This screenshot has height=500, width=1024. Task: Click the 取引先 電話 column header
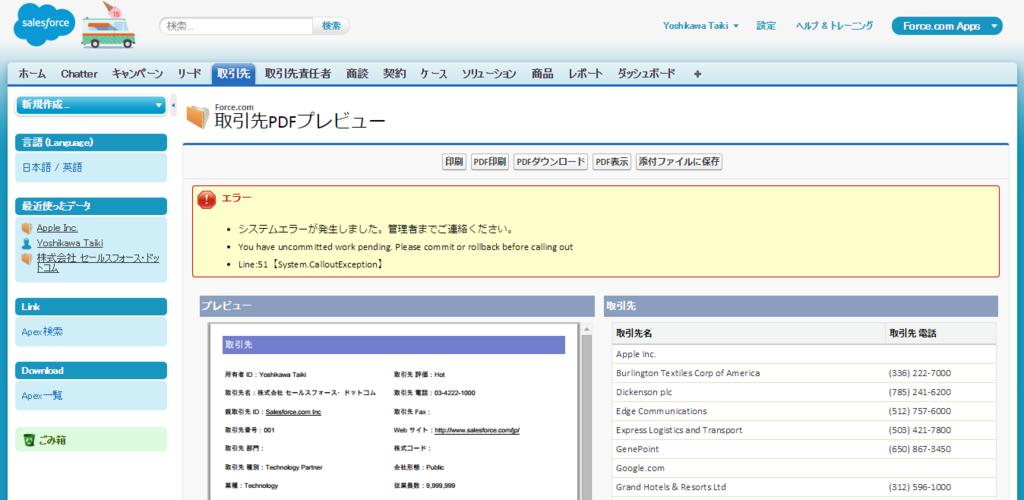[940, 334]
